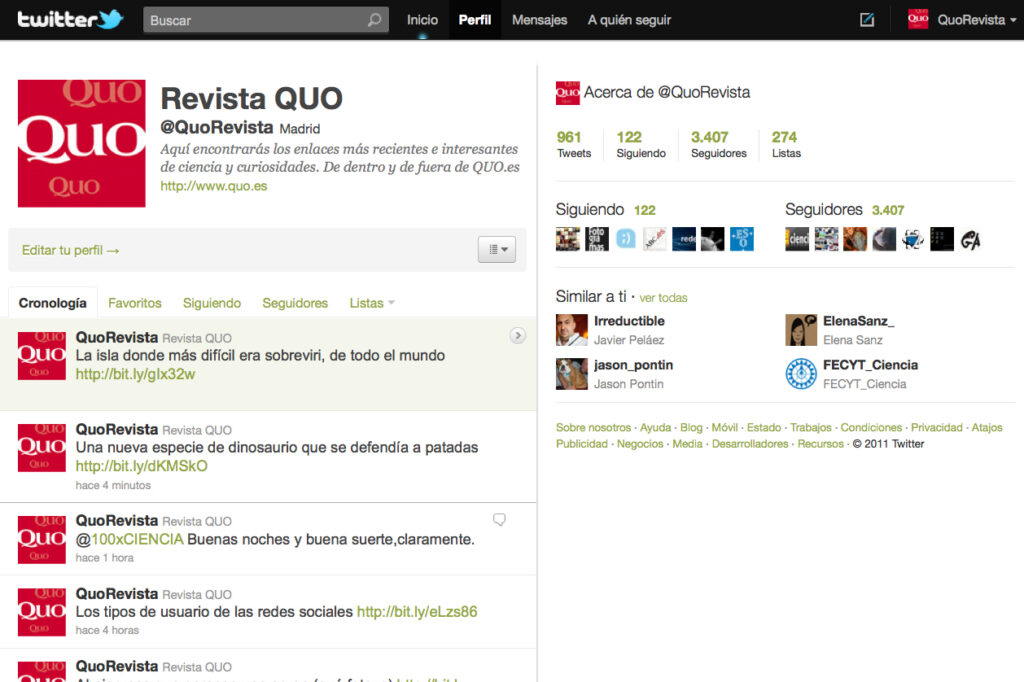Click the @100xCIENCIA mention

pyautogui.click(x=129, y=540)
